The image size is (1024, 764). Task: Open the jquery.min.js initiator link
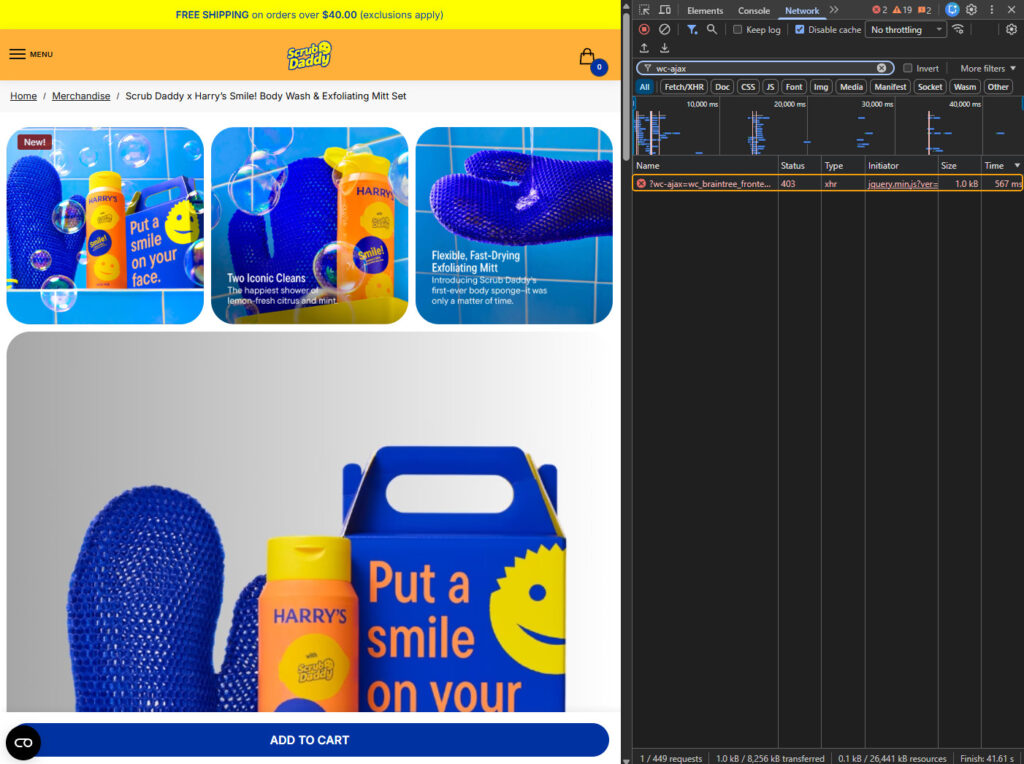pyautogui.click(x=903, y=184)
